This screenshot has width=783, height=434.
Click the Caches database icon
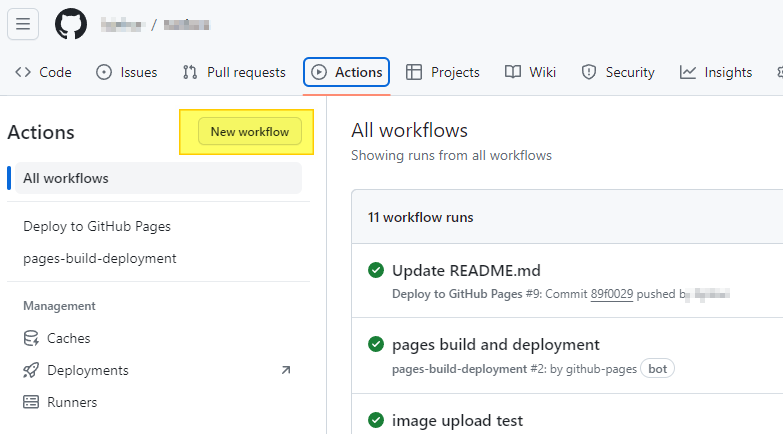pyautogui.click(x=31, y=338)
